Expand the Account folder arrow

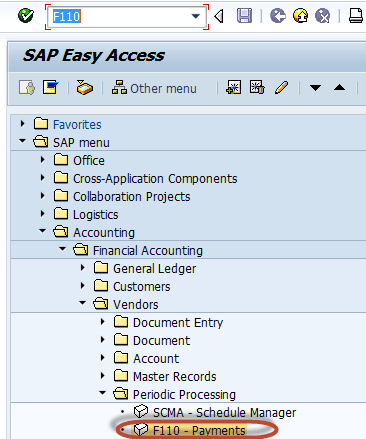(x=103, y=358)
